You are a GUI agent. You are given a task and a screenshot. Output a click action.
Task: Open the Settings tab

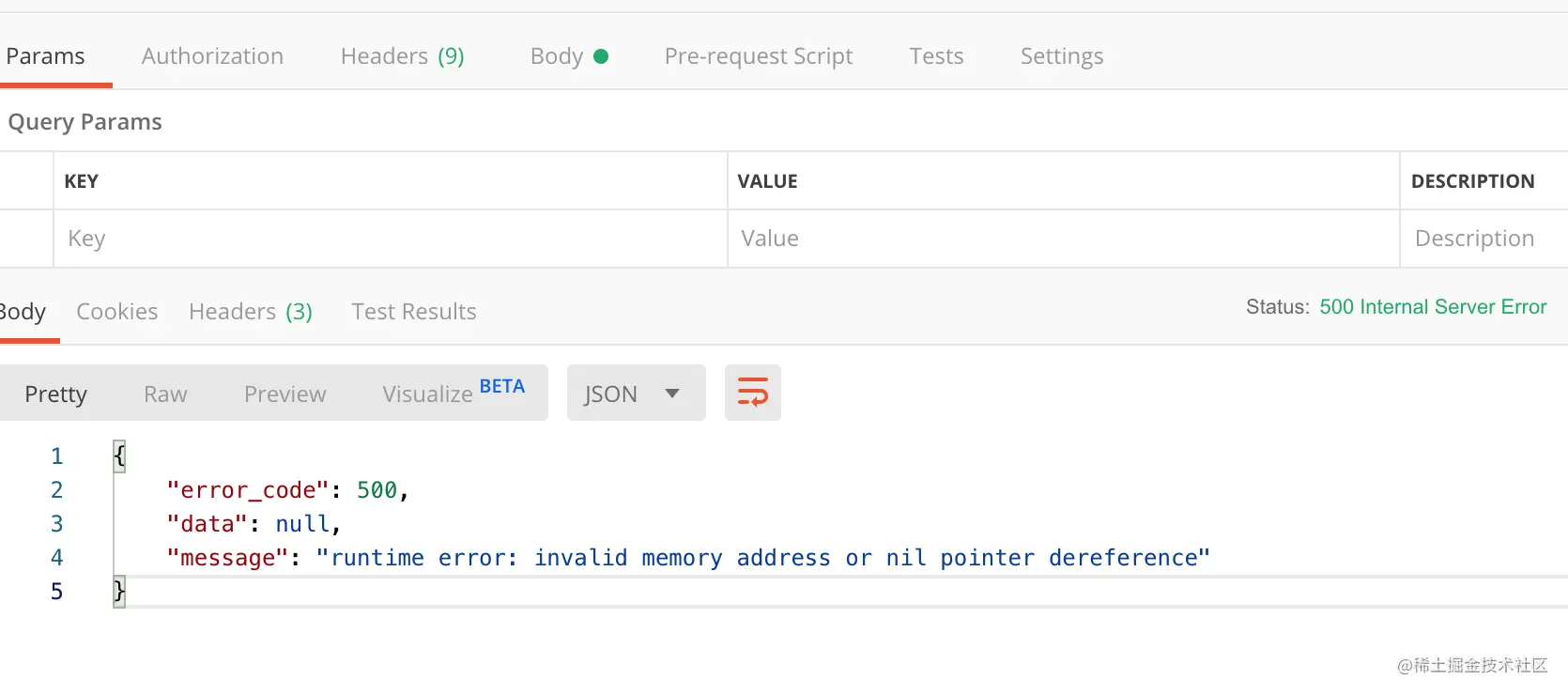tap(1062, 56)
